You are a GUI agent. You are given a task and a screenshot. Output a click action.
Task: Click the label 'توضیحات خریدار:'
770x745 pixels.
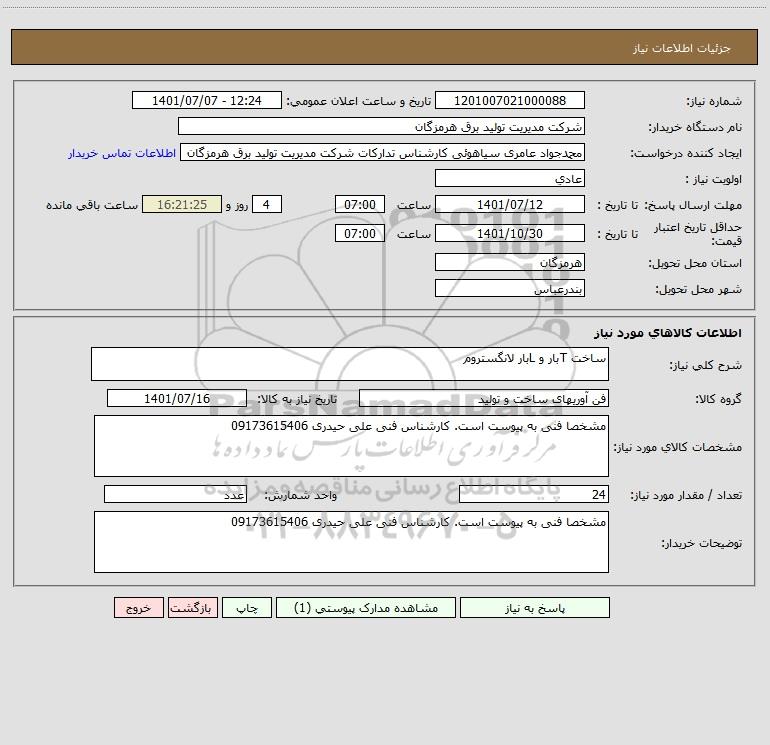click(702, 543)
